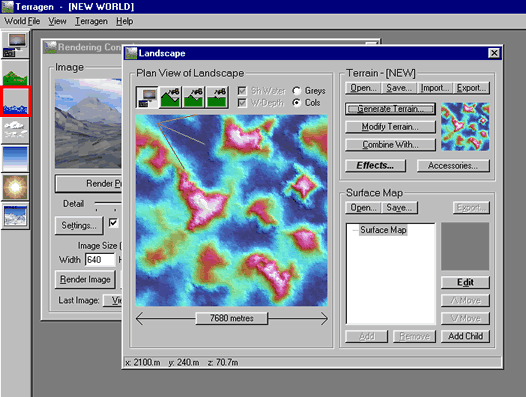
Task: Open the Cloudscape sidebar icon
Action: [15, 130]
